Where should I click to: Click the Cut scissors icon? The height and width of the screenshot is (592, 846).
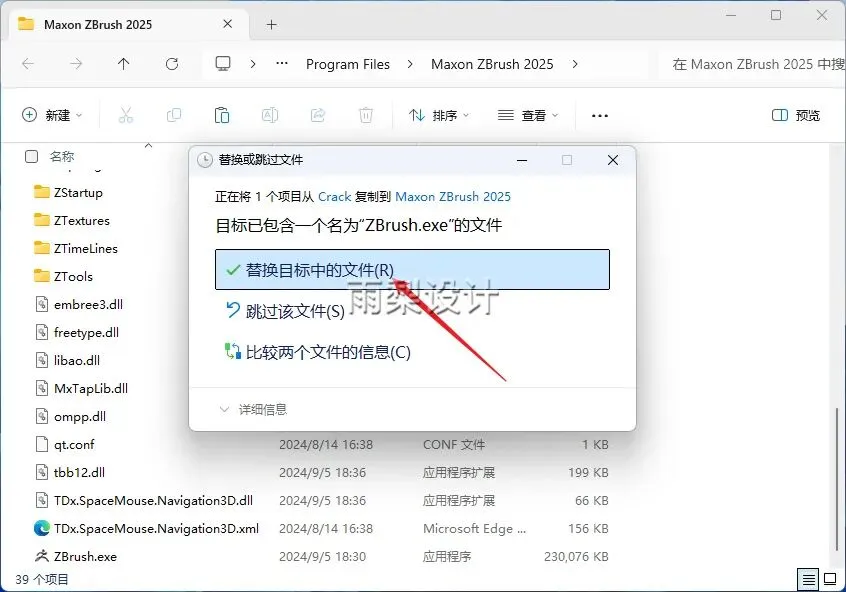click(x=126, y=115)
